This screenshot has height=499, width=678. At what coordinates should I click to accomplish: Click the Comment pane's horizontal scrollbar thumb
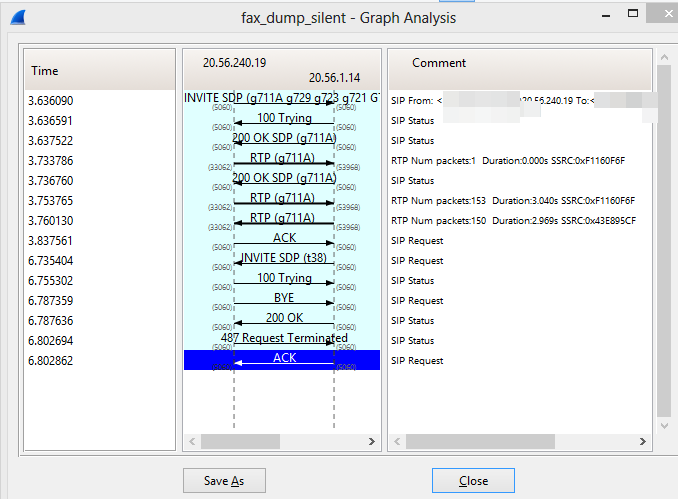coord(478,441)
